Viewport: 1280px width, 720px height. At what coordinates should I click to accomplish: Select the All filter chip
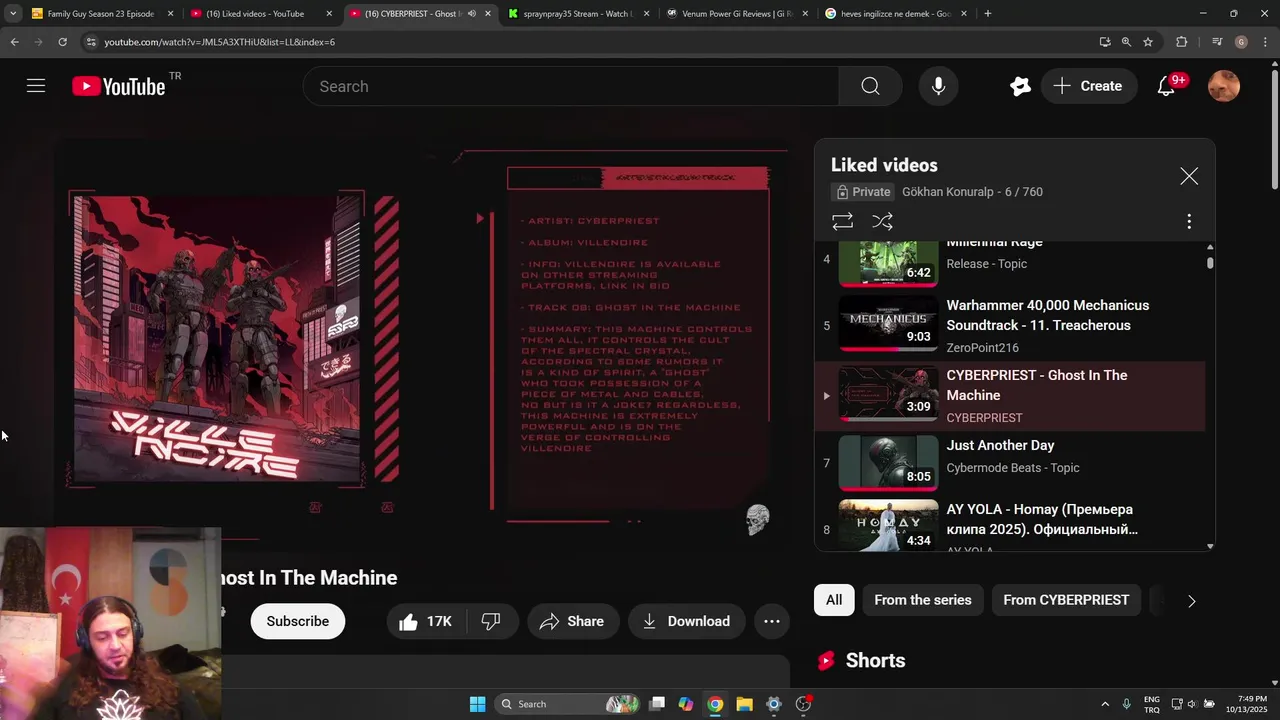tap(834, 600)
